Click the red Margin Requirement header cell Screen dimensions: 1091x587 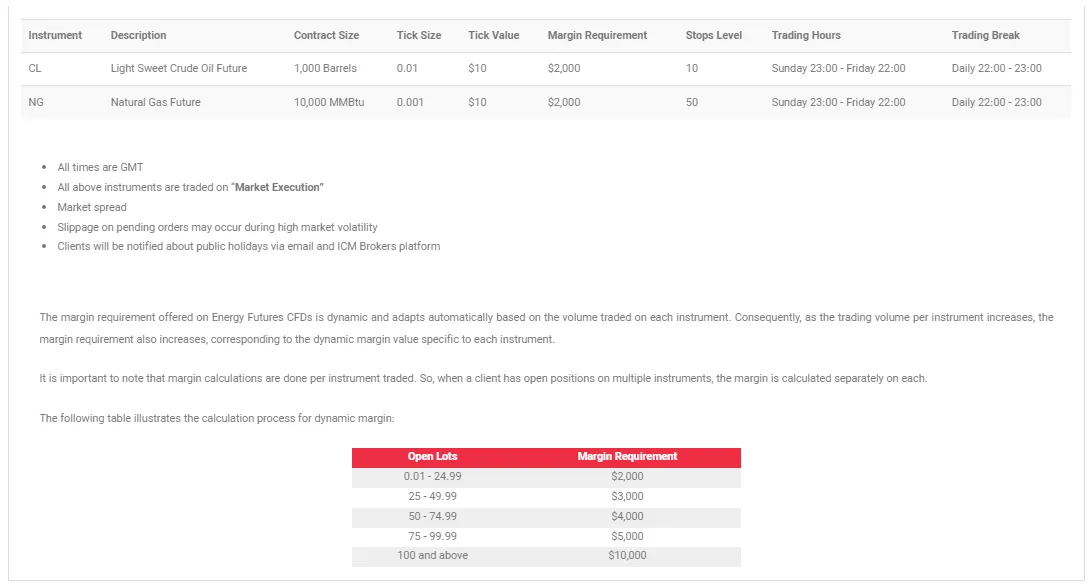(627, 457)
